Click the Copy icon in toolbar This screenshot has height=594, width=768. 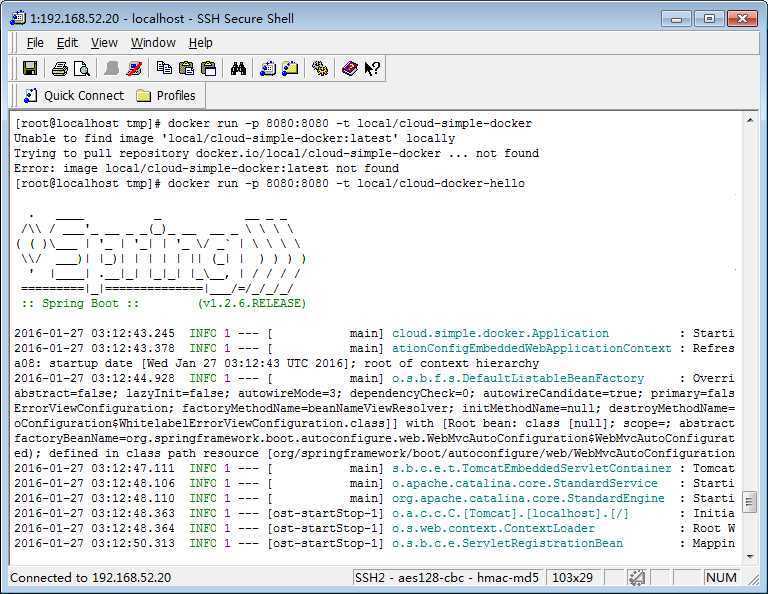point(164,68)
